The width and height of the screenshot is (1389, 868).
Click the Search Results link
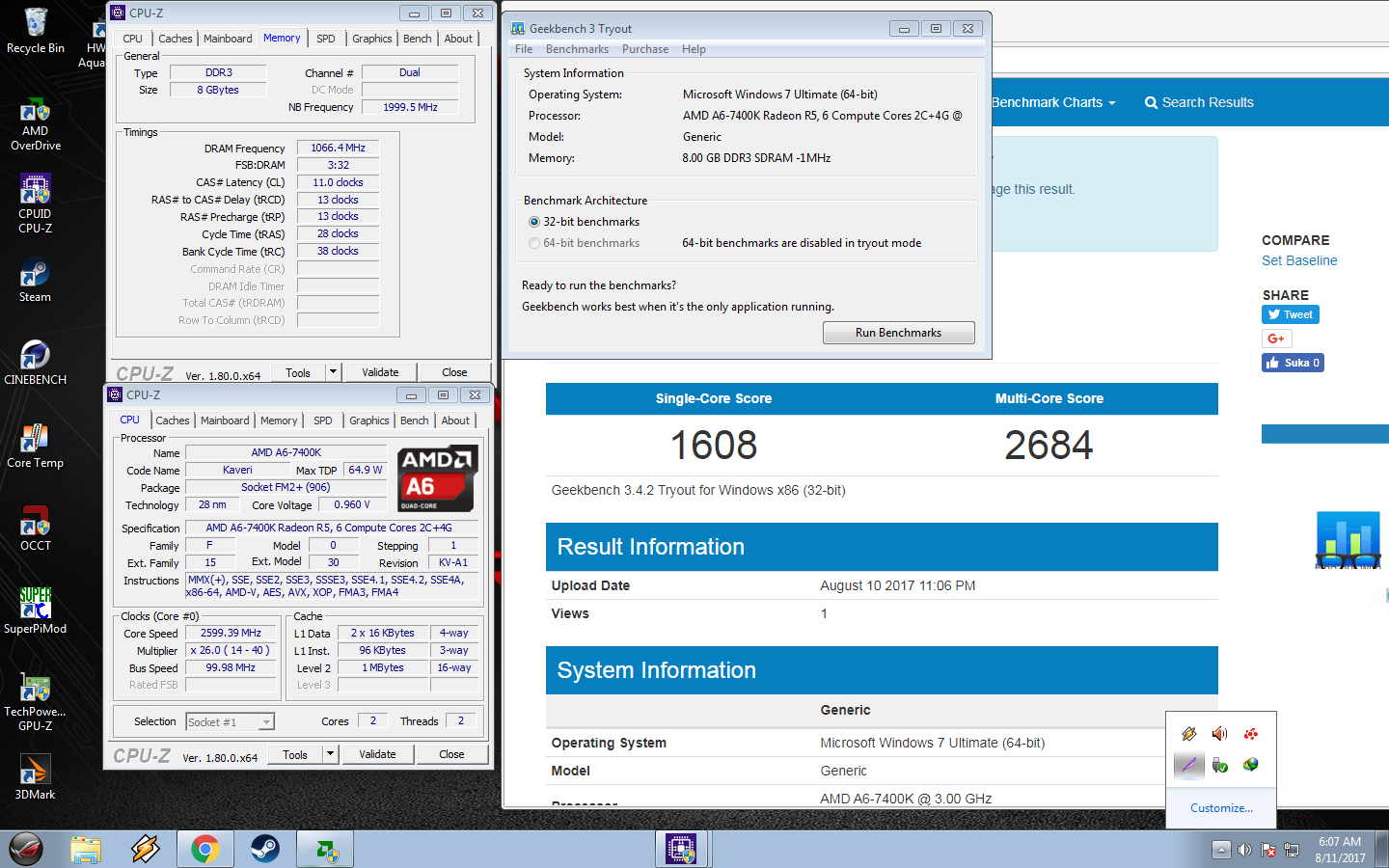pos(1199,102)
